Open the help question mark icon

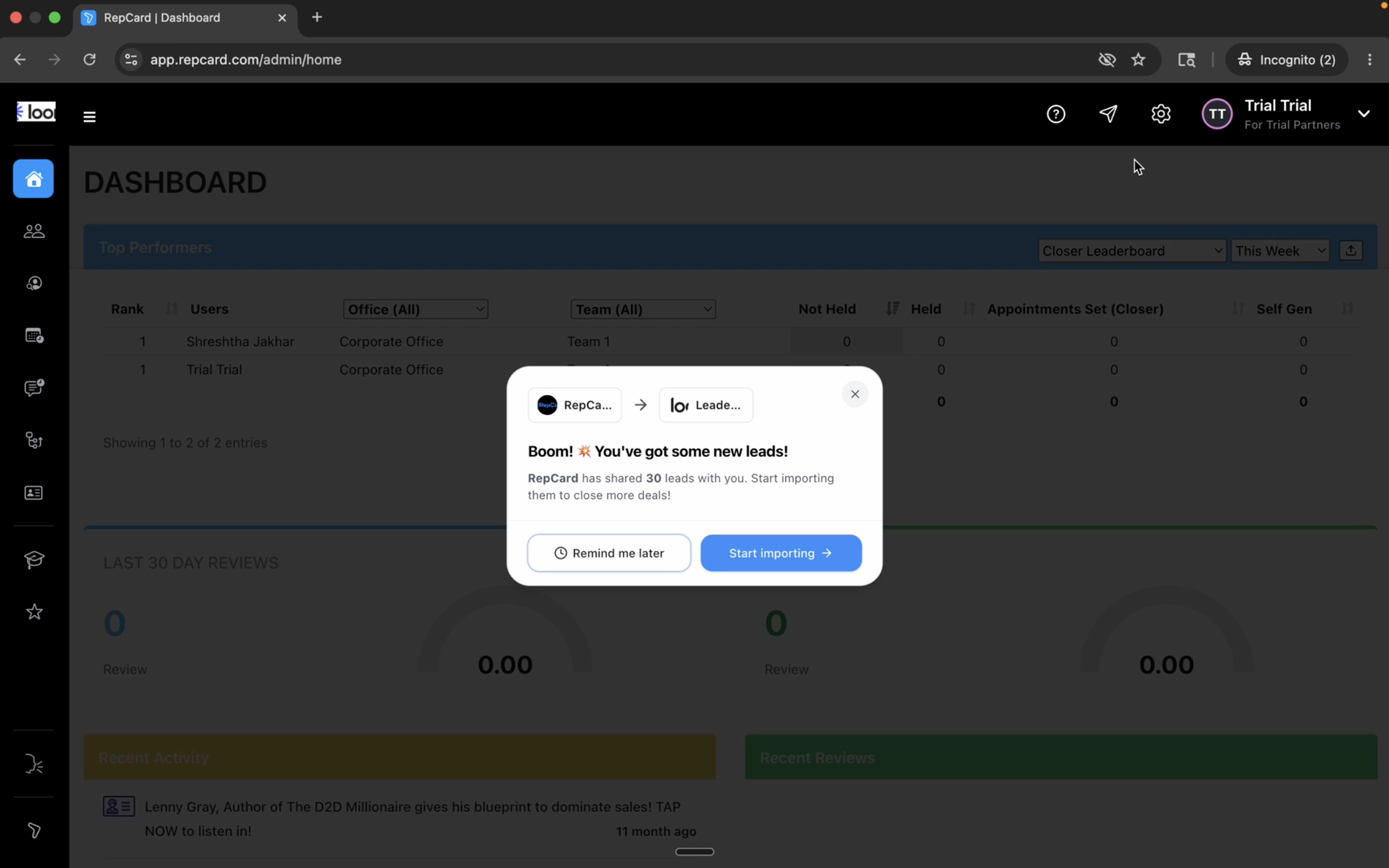point(1056,114)
